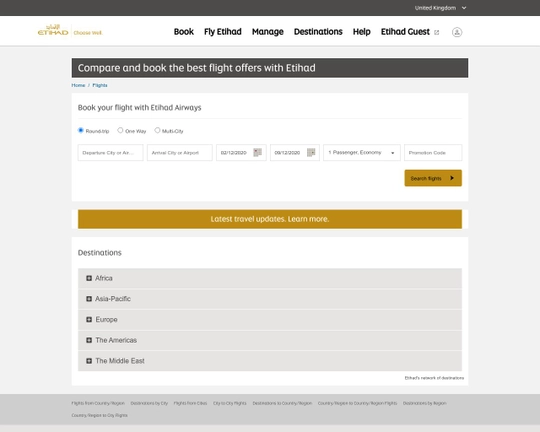Open the user profile icon
Viewport: 540px width, 432px height.
(x=457, y=32)
